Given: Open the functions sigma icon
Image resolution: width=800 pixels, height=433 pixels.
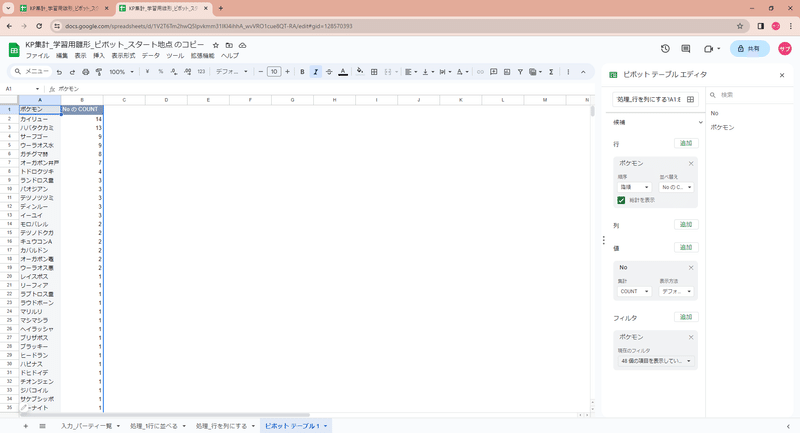Looking at the screenshot, I should (551, 72).
